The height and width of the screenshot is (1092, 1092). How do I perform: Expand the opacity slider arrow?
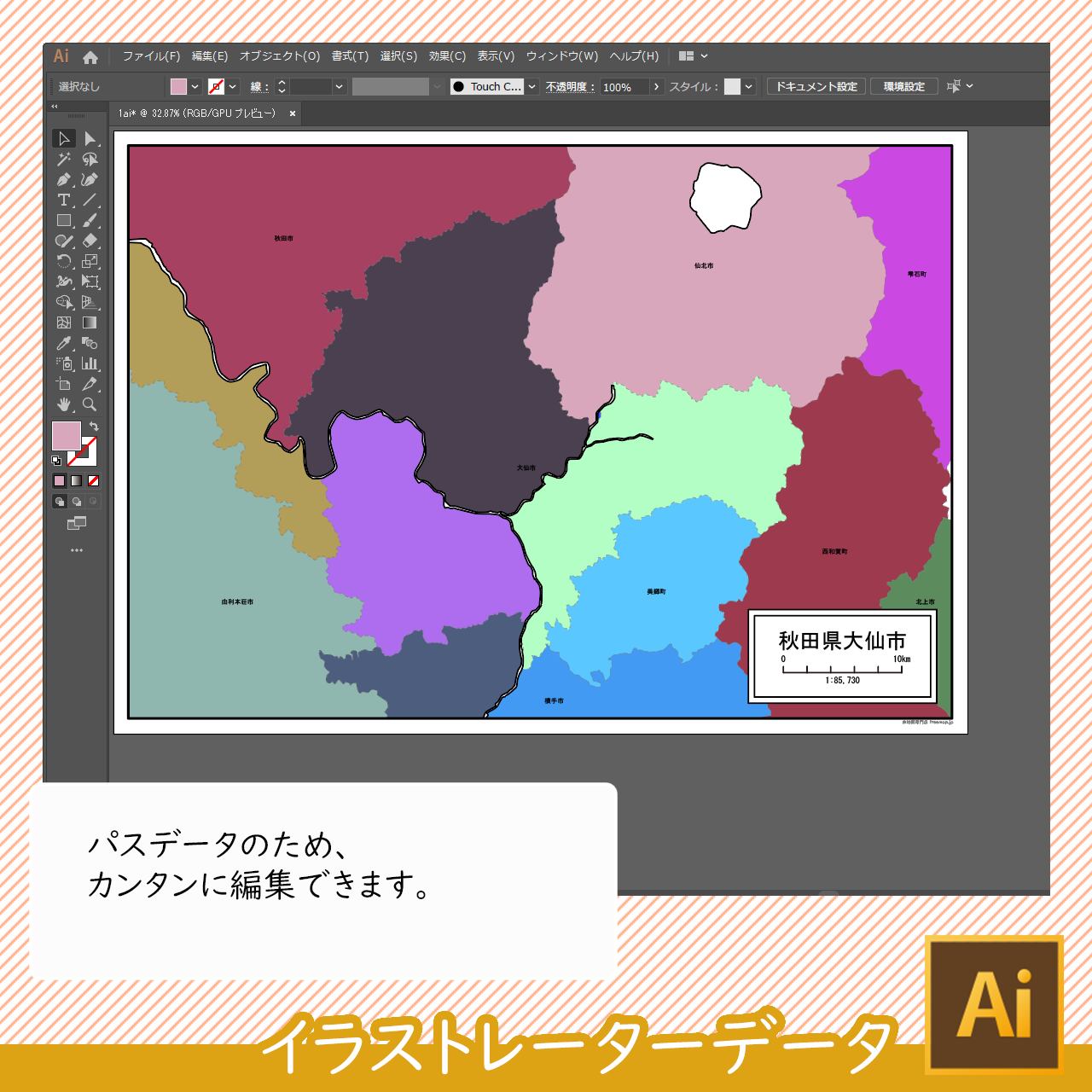coord(656,86)
